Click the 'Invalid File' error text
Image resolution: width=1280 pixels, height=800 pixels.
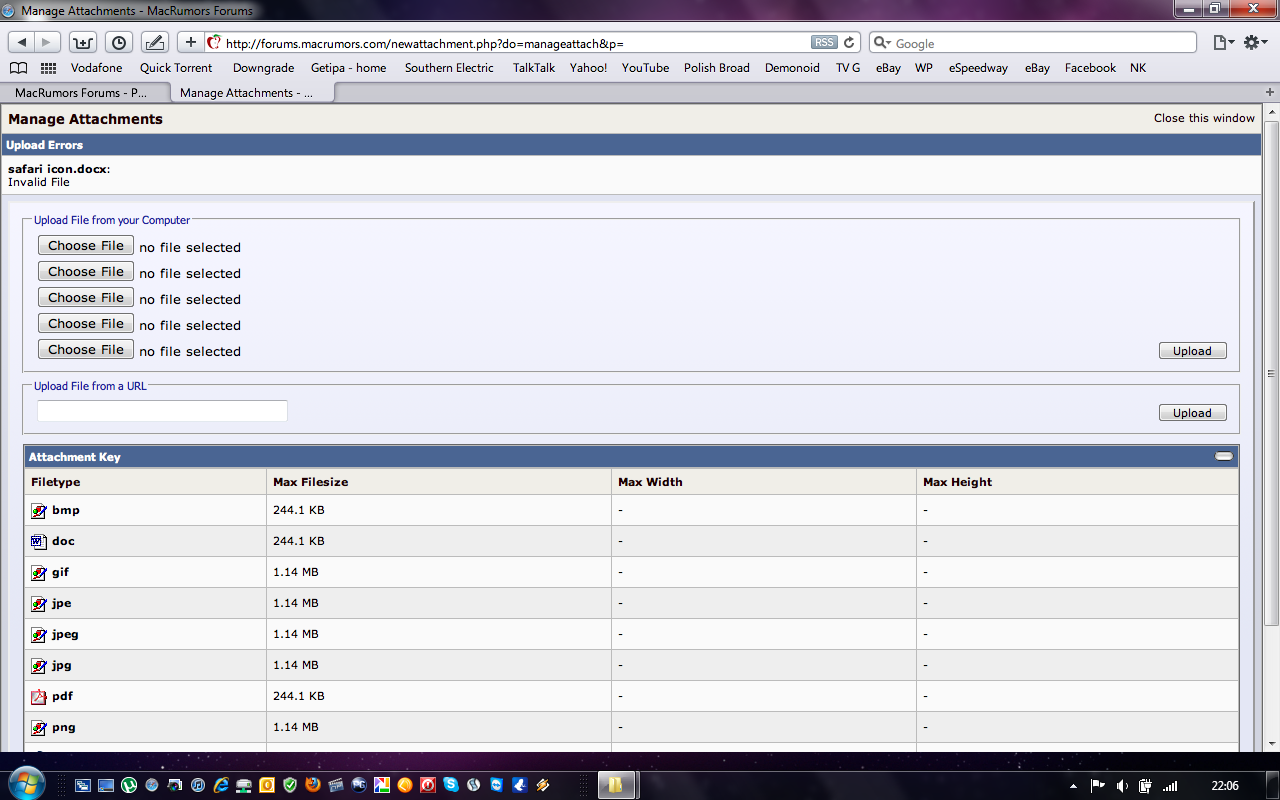click(x=39, y=182)
